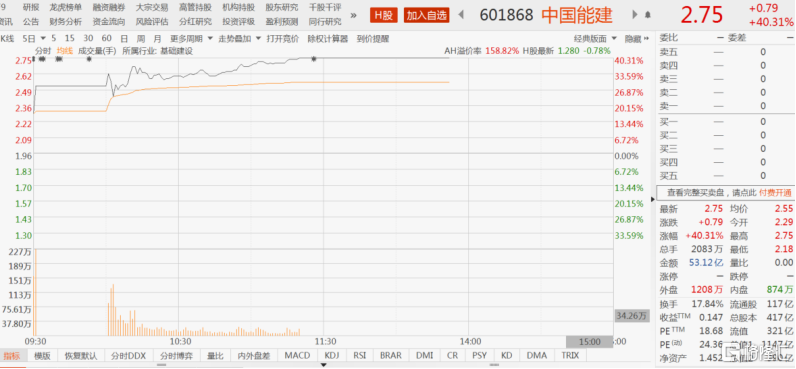Open the 资金流向 menu item
Viewport: 796px width, 369px height.
pos(108,22)
